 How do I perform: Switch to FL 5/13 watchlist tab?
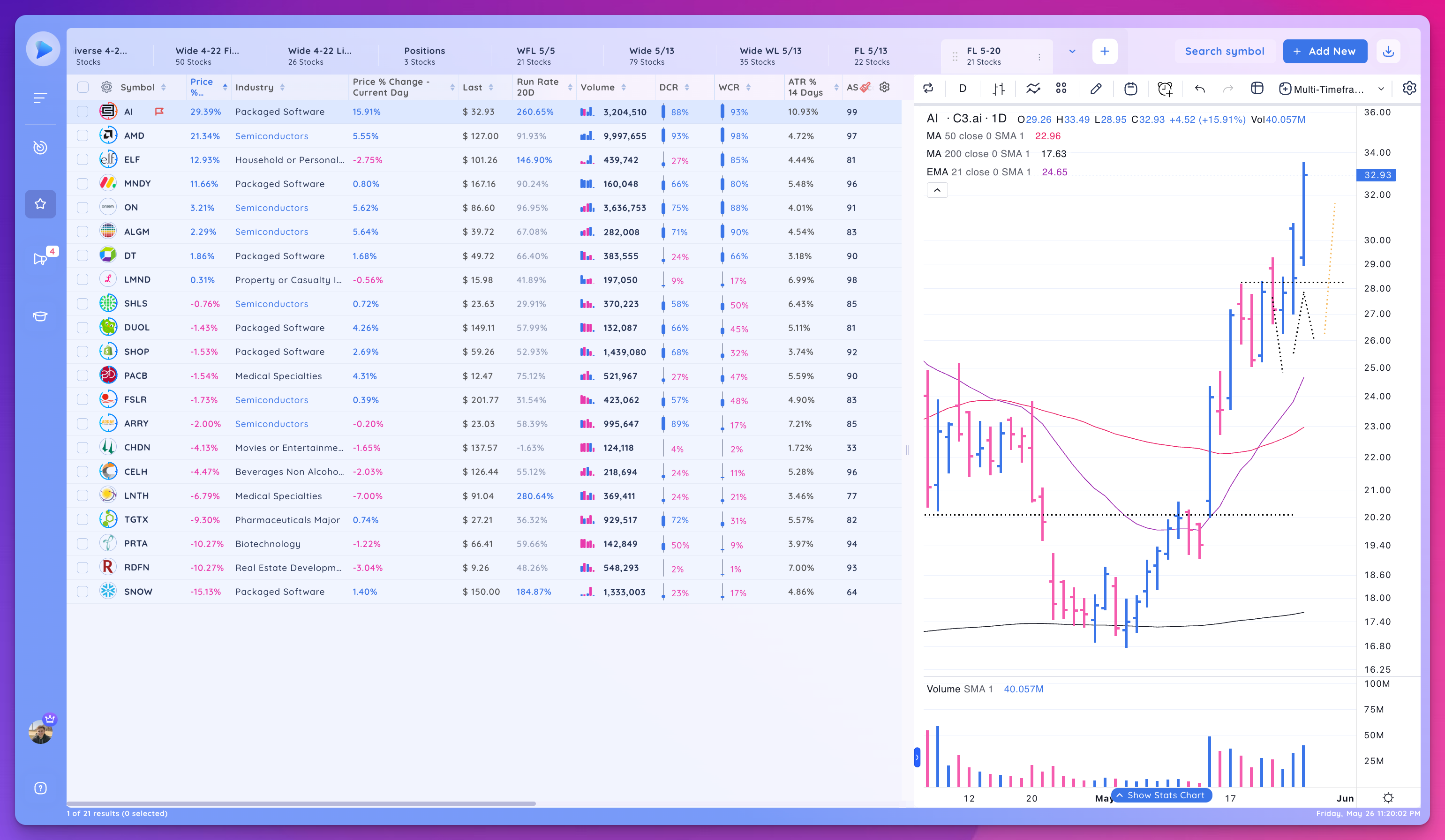(x=872, y=56)
